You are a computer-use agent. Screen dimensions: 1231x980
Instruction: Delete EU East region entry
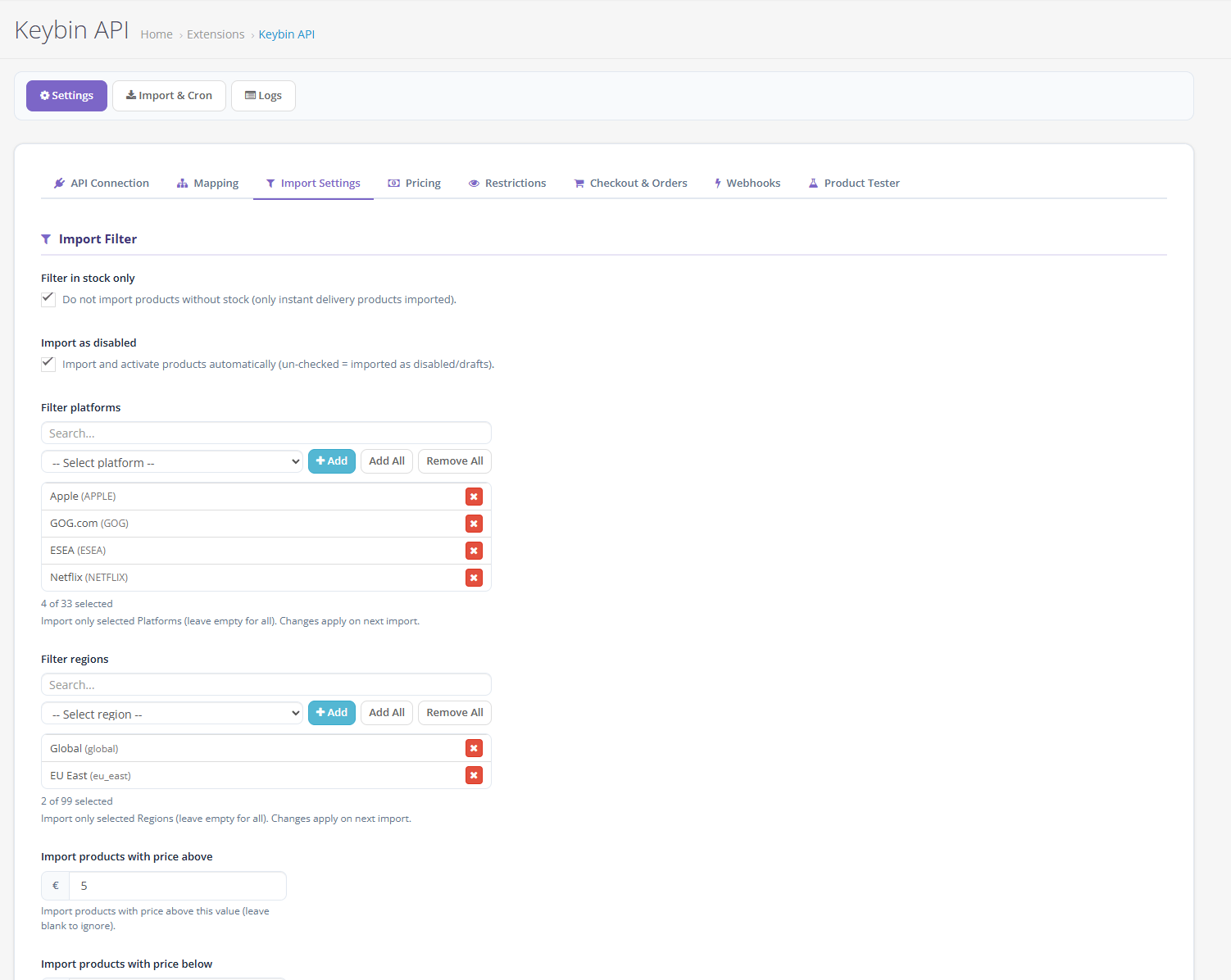pyautogui.click(x=474, y=775)
